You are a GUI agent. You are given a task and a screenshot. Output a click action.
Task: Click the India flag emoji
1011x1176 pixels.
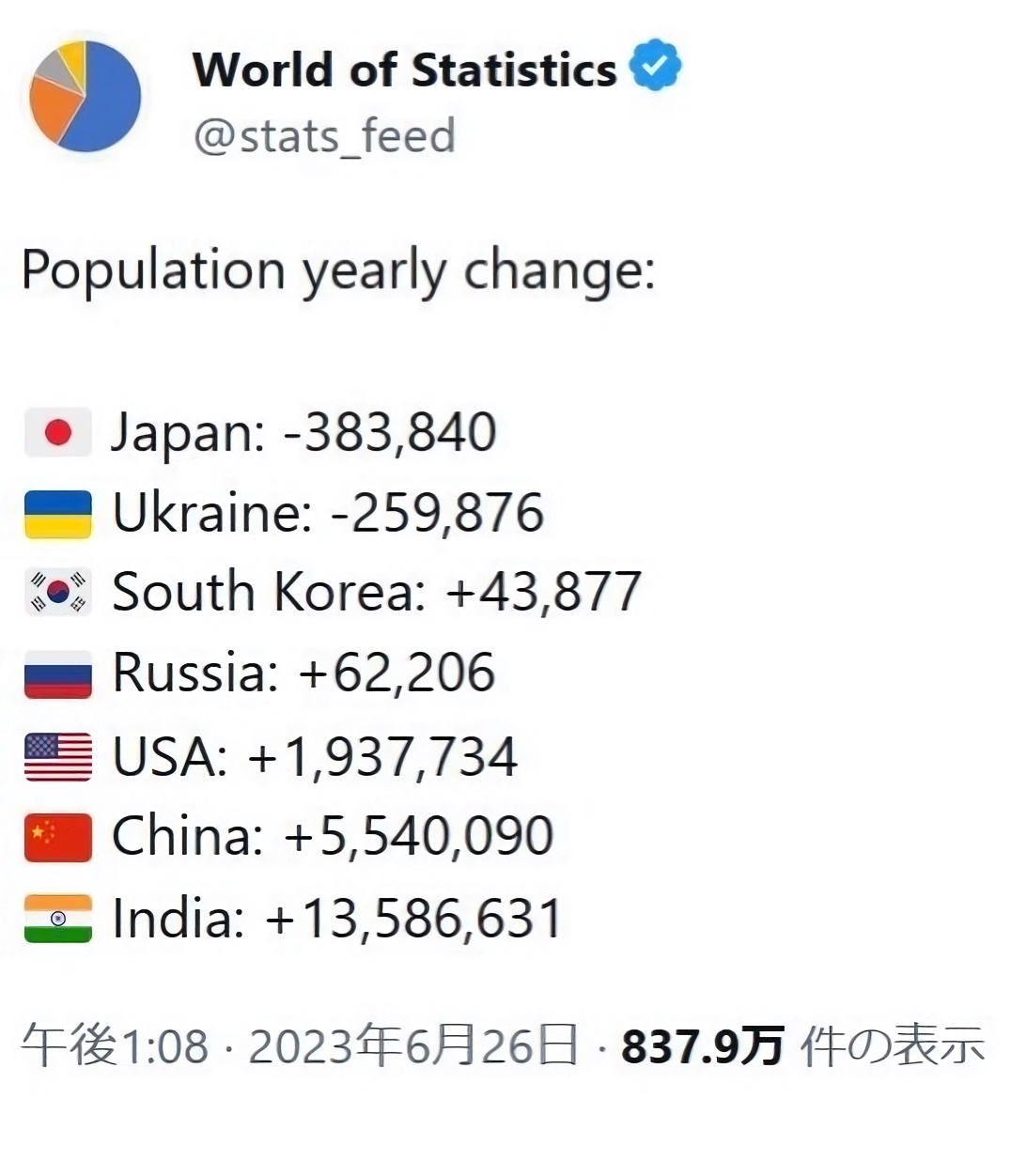click(58, 919)
